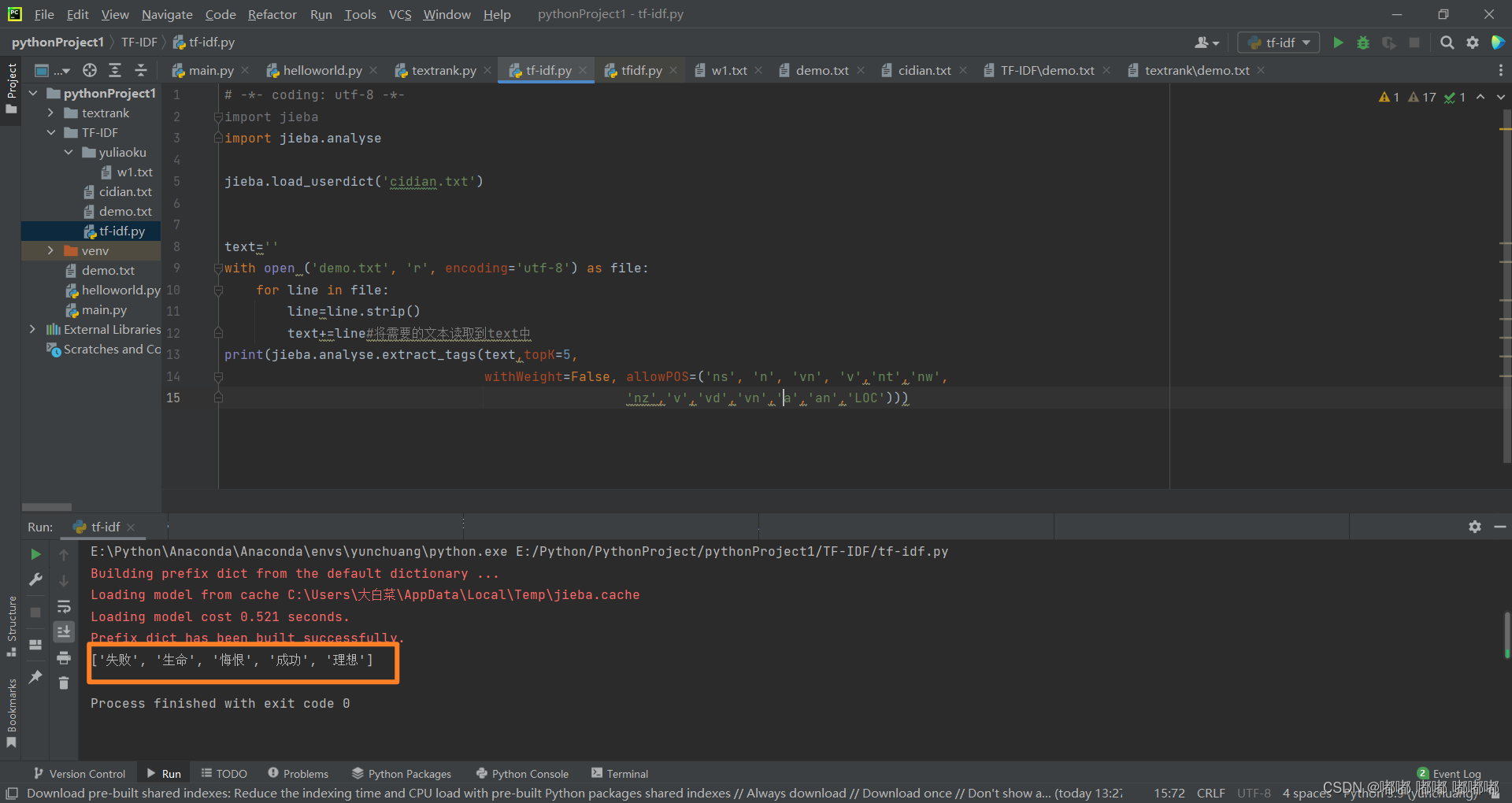Run tf-idf with the green play button in toolbar
The image size is (1512, 803).
[1338, 43]
